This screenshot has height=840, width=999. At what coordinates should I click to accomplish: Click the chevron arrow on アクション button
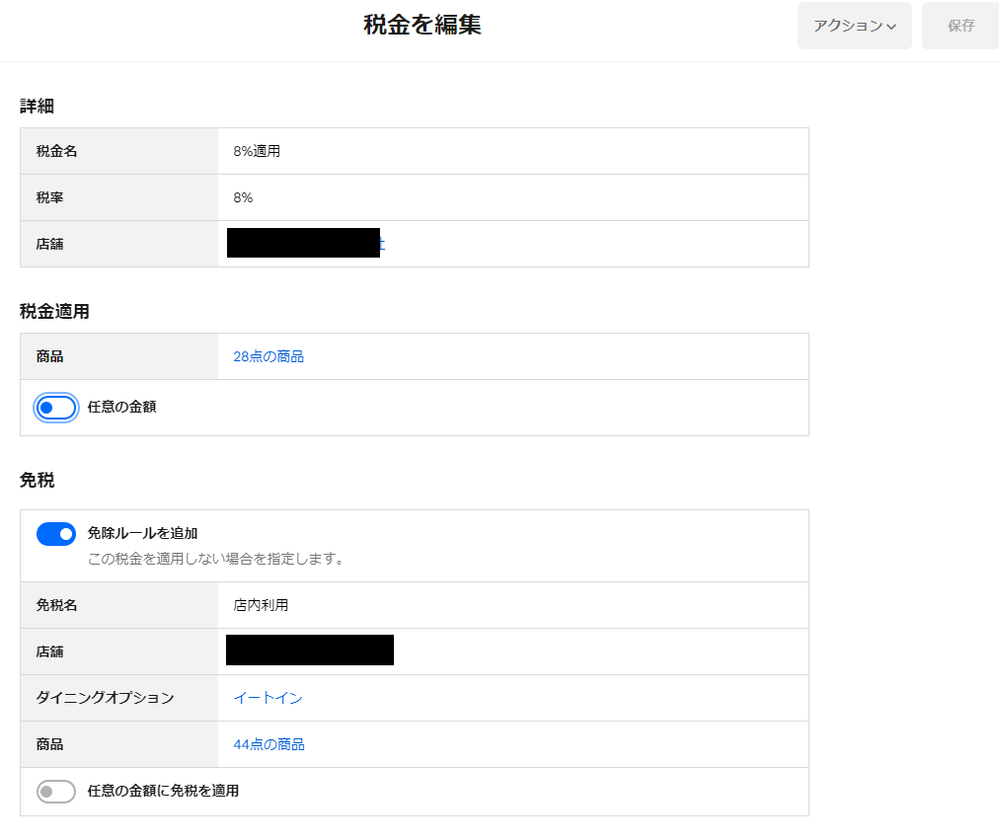(891, 27)
